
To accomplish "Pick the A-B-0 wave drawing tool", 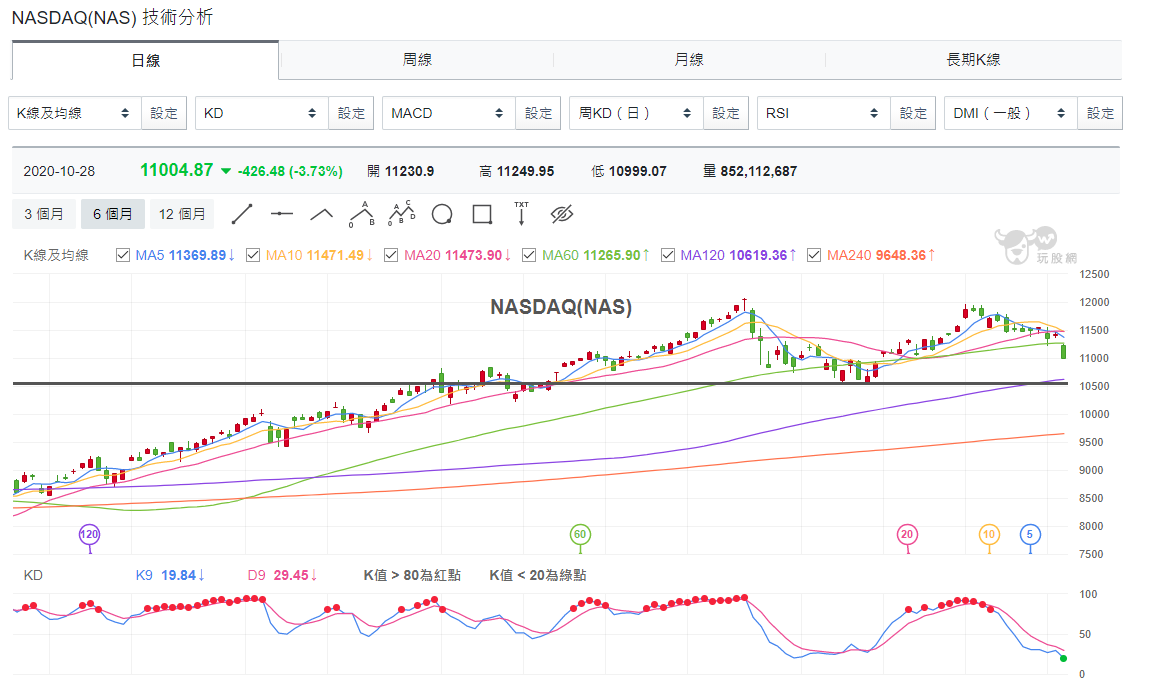I will click(x=361, y=214).
